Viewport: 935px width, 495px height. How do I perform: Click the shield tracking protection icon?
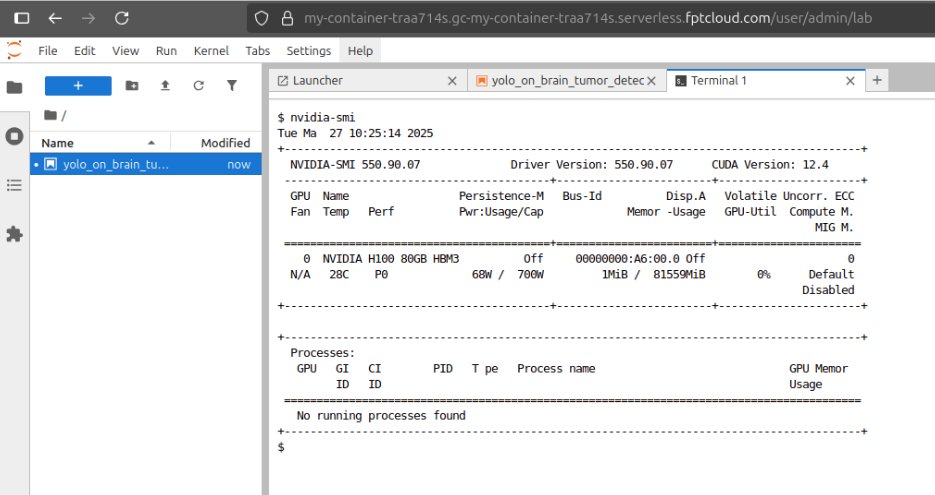pos(261,18)
